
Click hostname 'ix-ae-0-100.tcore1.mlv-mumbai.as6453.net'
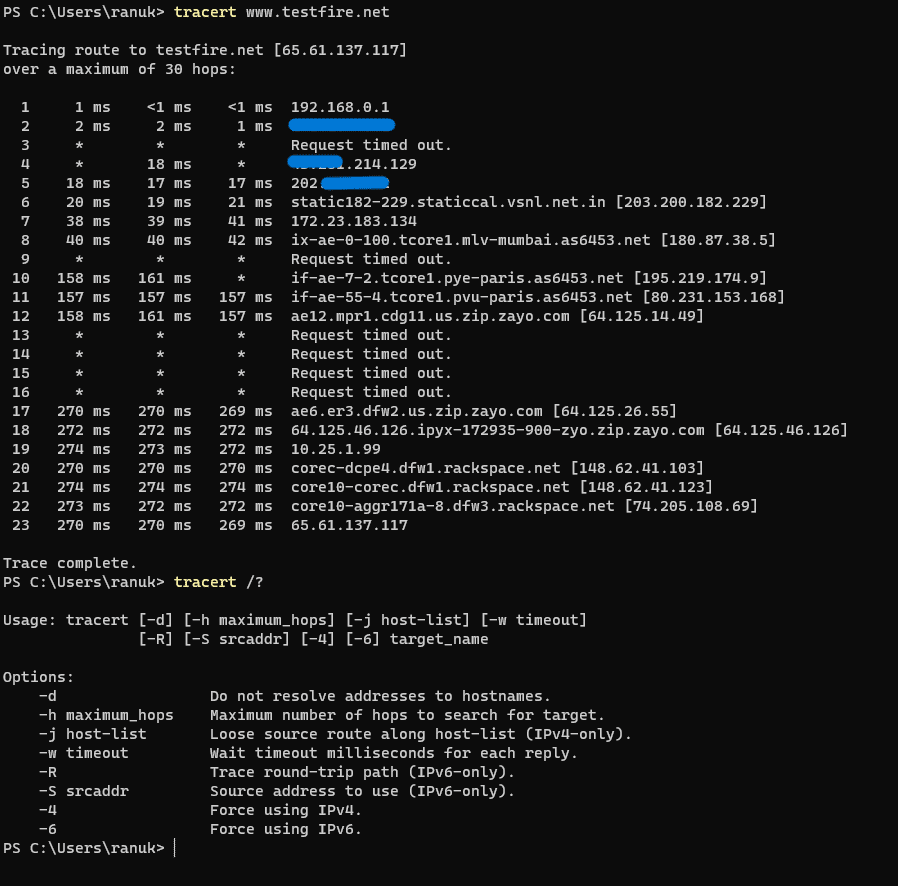coord(470,240)
